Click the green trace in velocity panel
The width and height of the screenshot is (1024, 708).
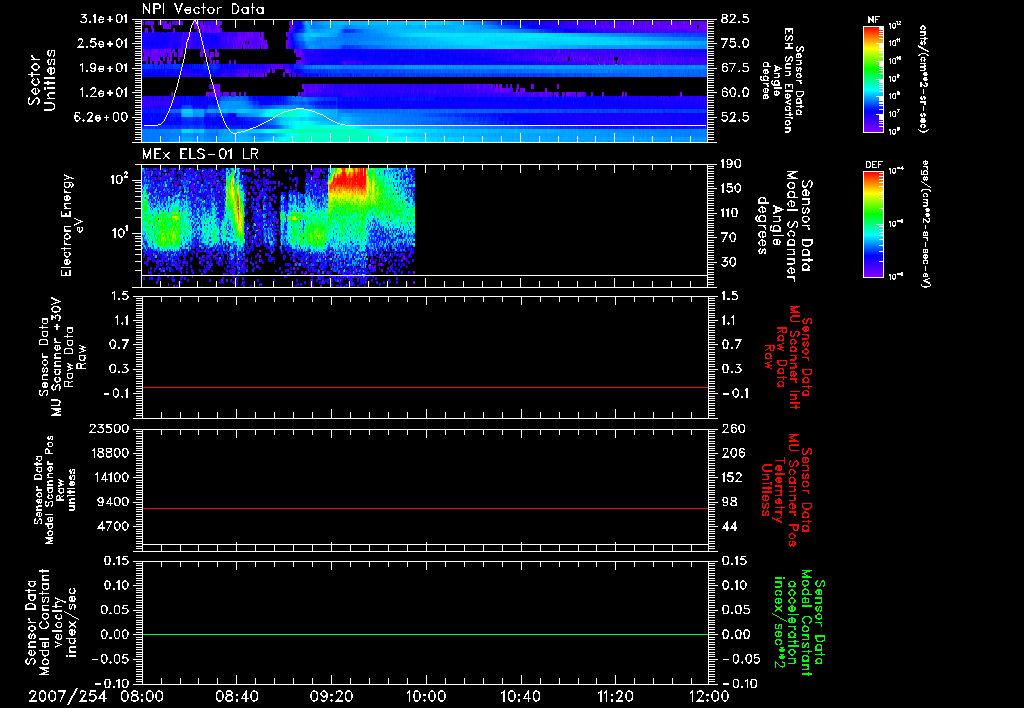click(x=425, y=634)
